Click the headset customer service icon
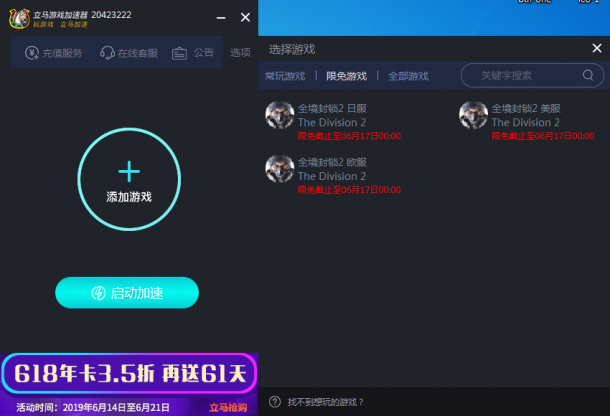The image size is (610, 416). click(x=107, y=53)
